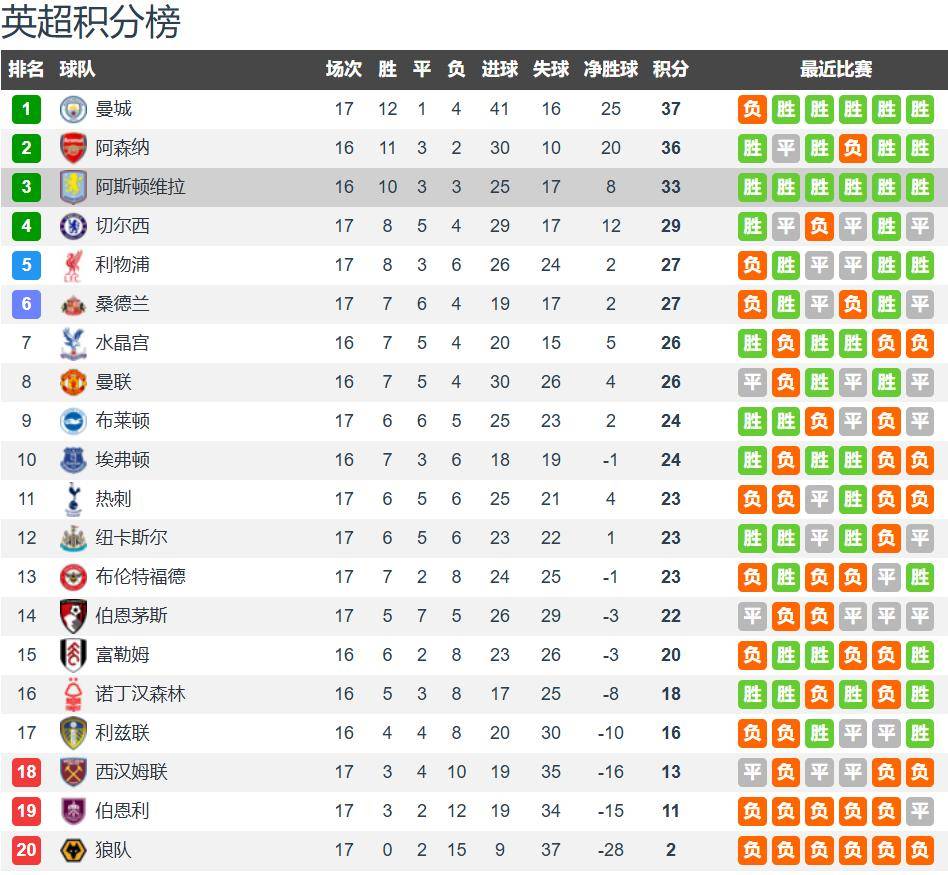
Task: Click the Chelsea club crest icon
Action: (73, 226)
